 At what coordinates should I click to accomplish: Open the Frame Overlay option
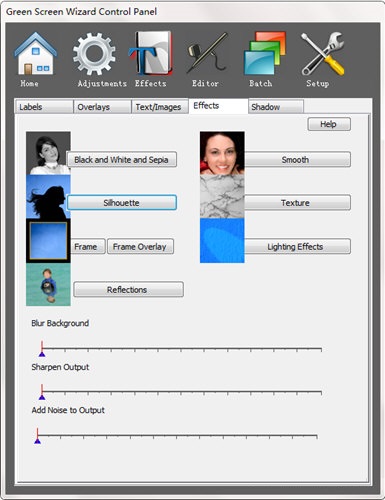click(140, 247)
